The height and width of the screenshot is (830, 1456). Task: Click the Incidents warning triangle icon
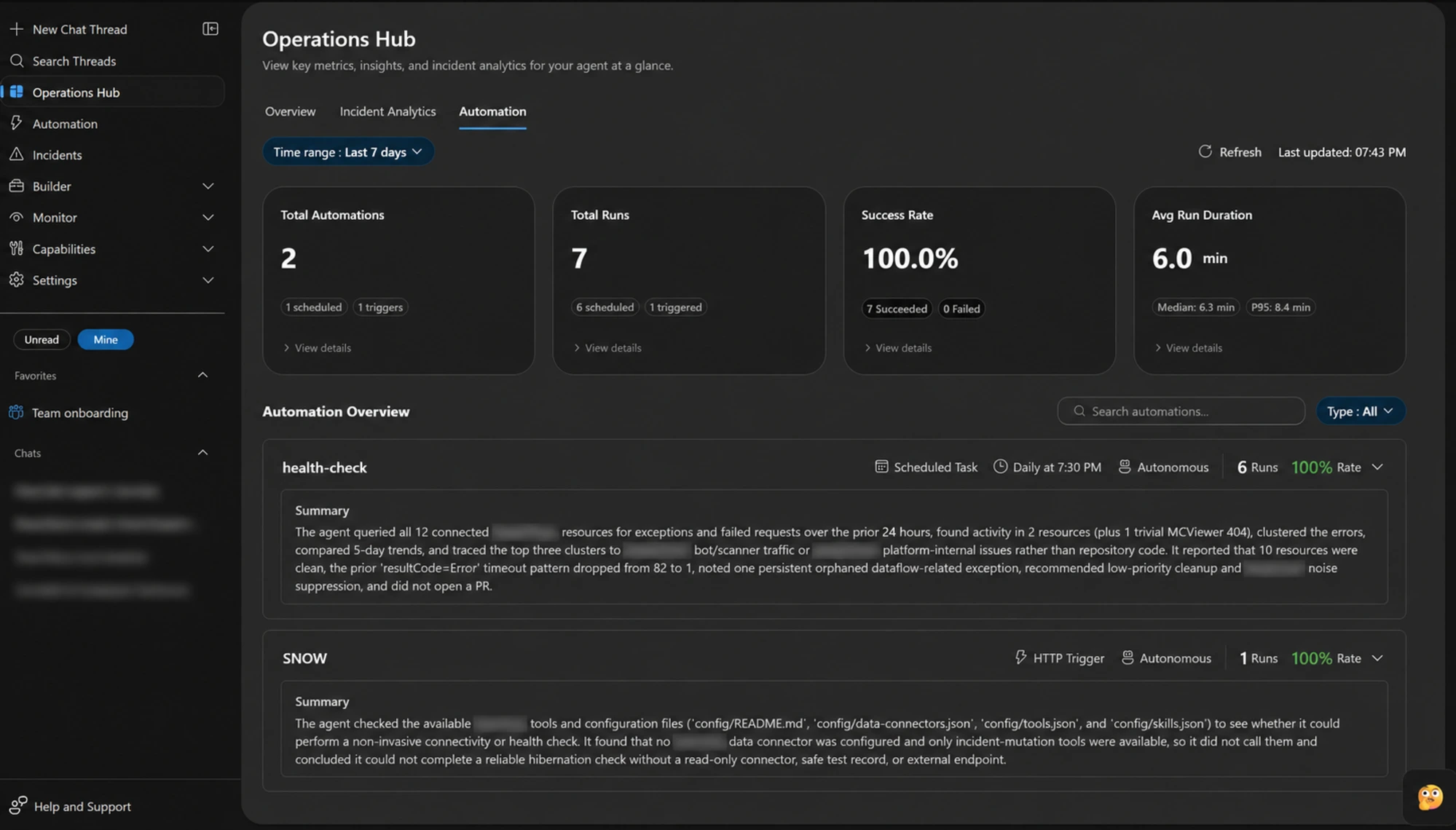point(16,154)
